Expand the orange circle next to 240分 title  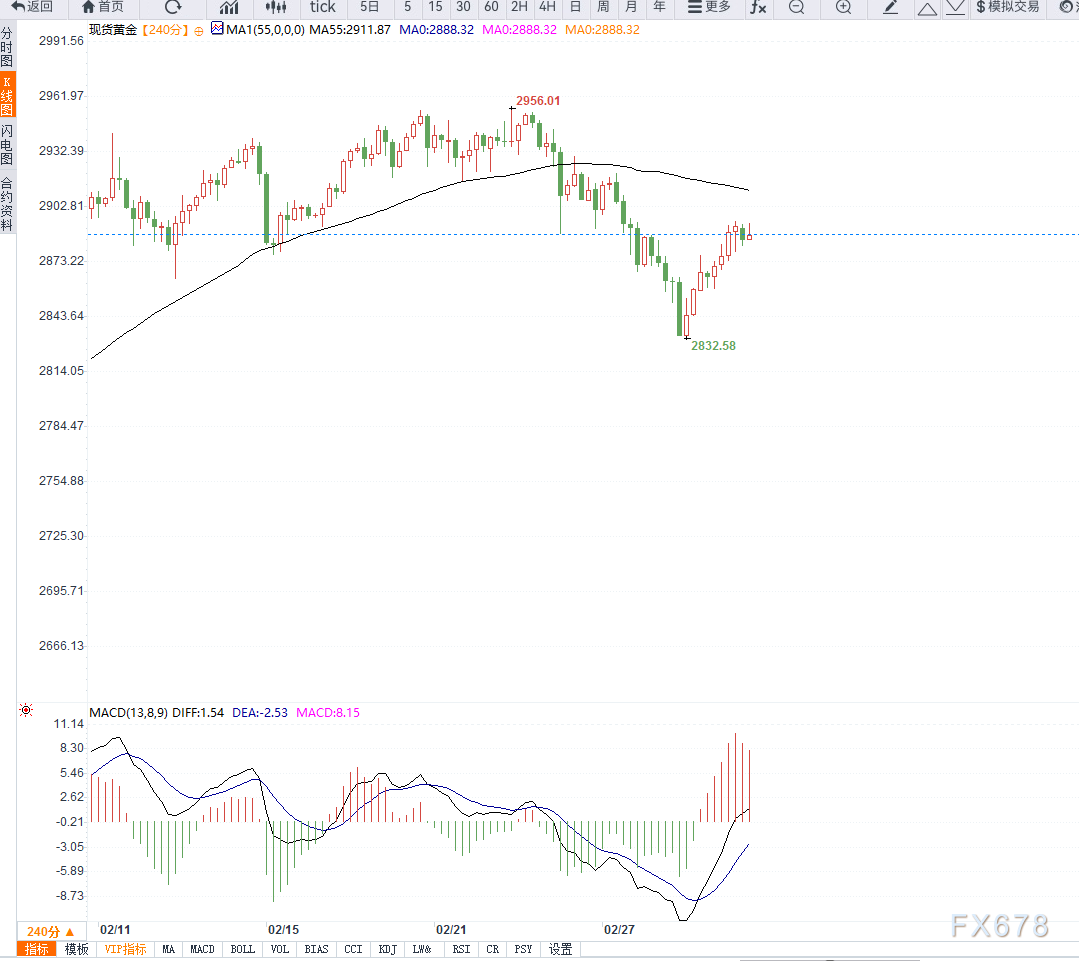coord(199,31)
